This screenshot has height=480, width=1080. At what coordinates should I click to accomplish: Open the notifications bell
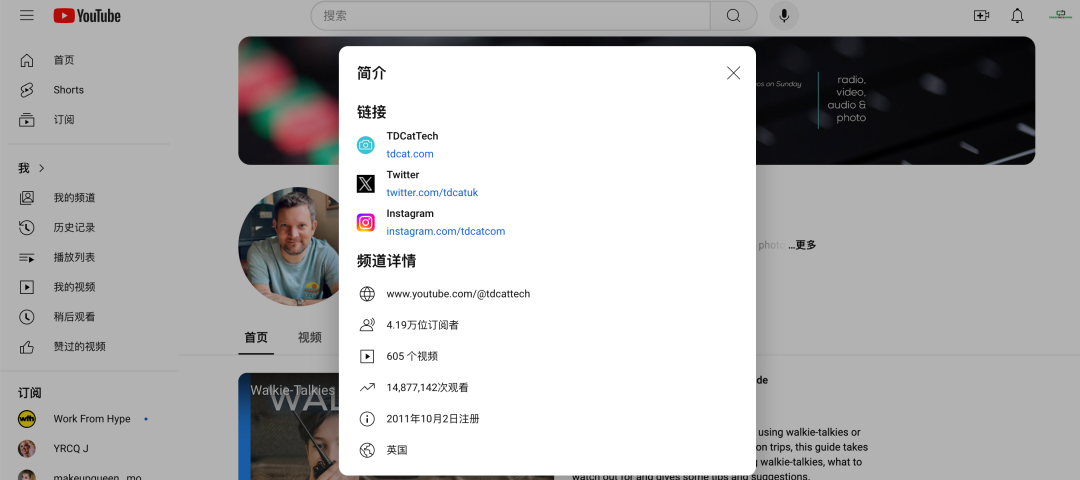(x=1017, y=16)
